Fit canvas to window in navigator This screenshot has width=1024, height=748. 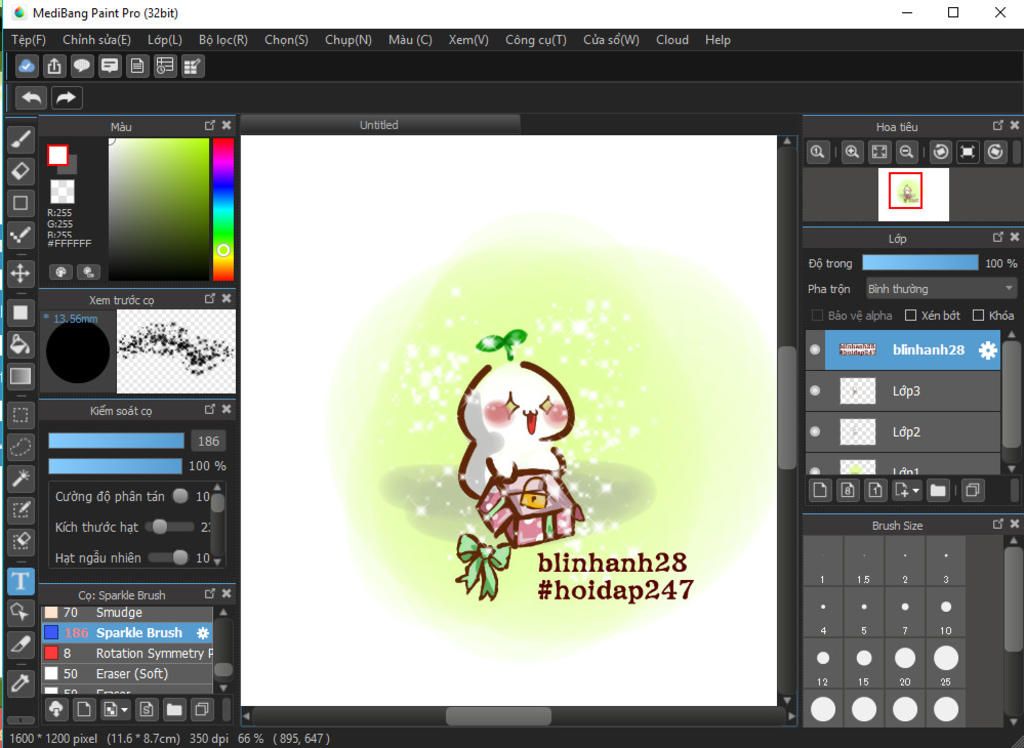pyautogui.click(x=879, y=152)
